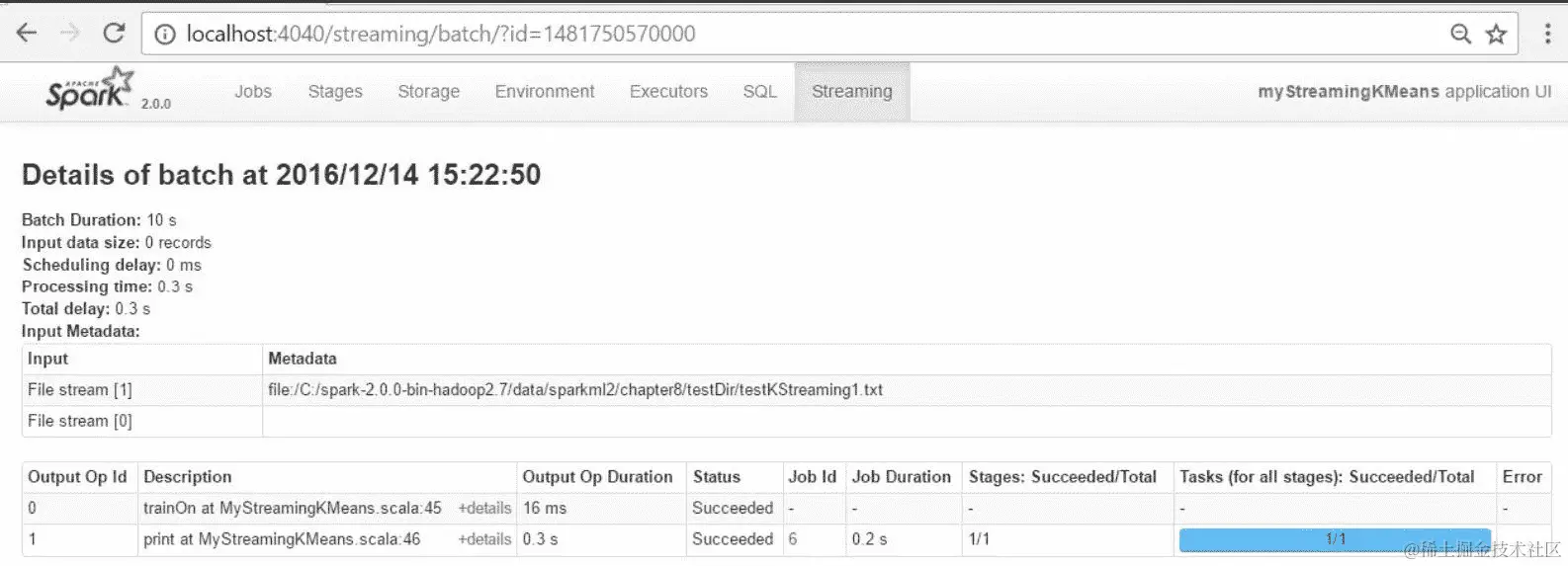Click the browser forward arrow

coord(70,33)
